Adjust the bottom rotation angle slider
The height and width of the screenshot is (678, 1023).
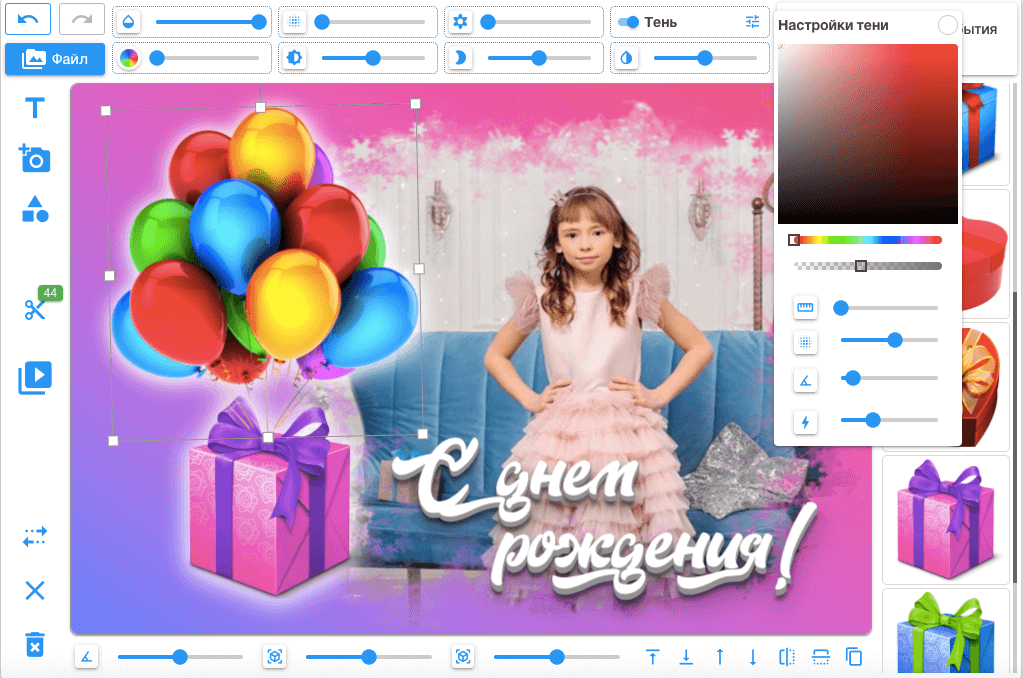(180, 657)
